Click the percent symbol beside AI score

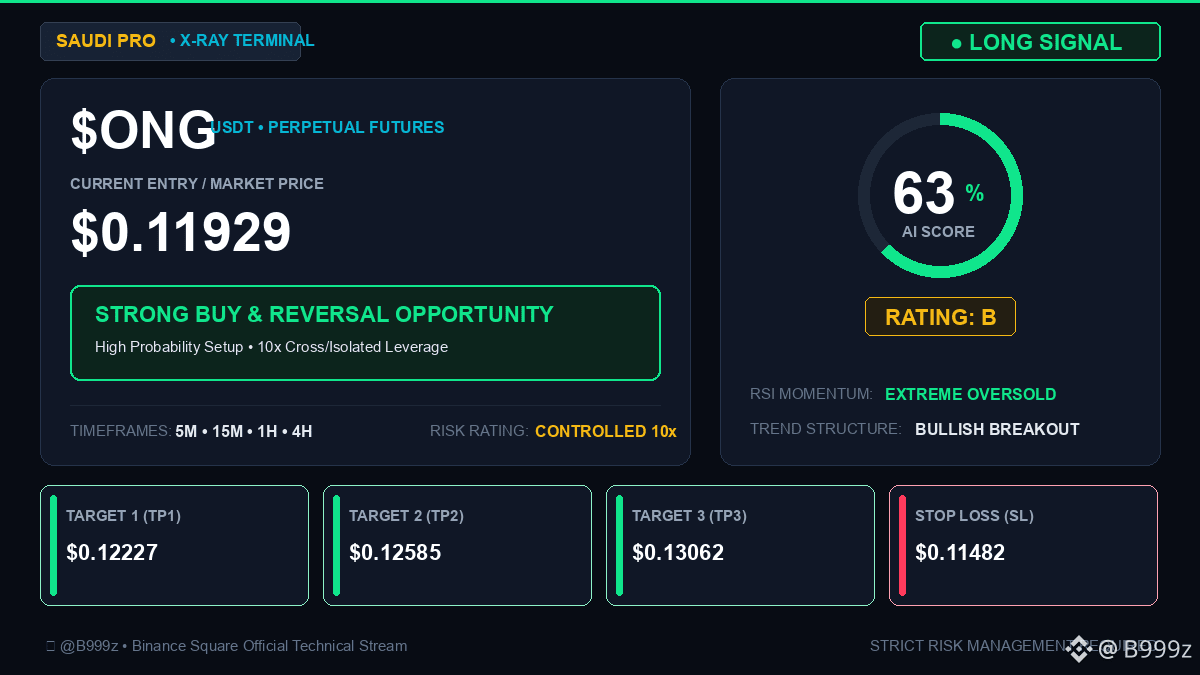(x=975, y=193)
